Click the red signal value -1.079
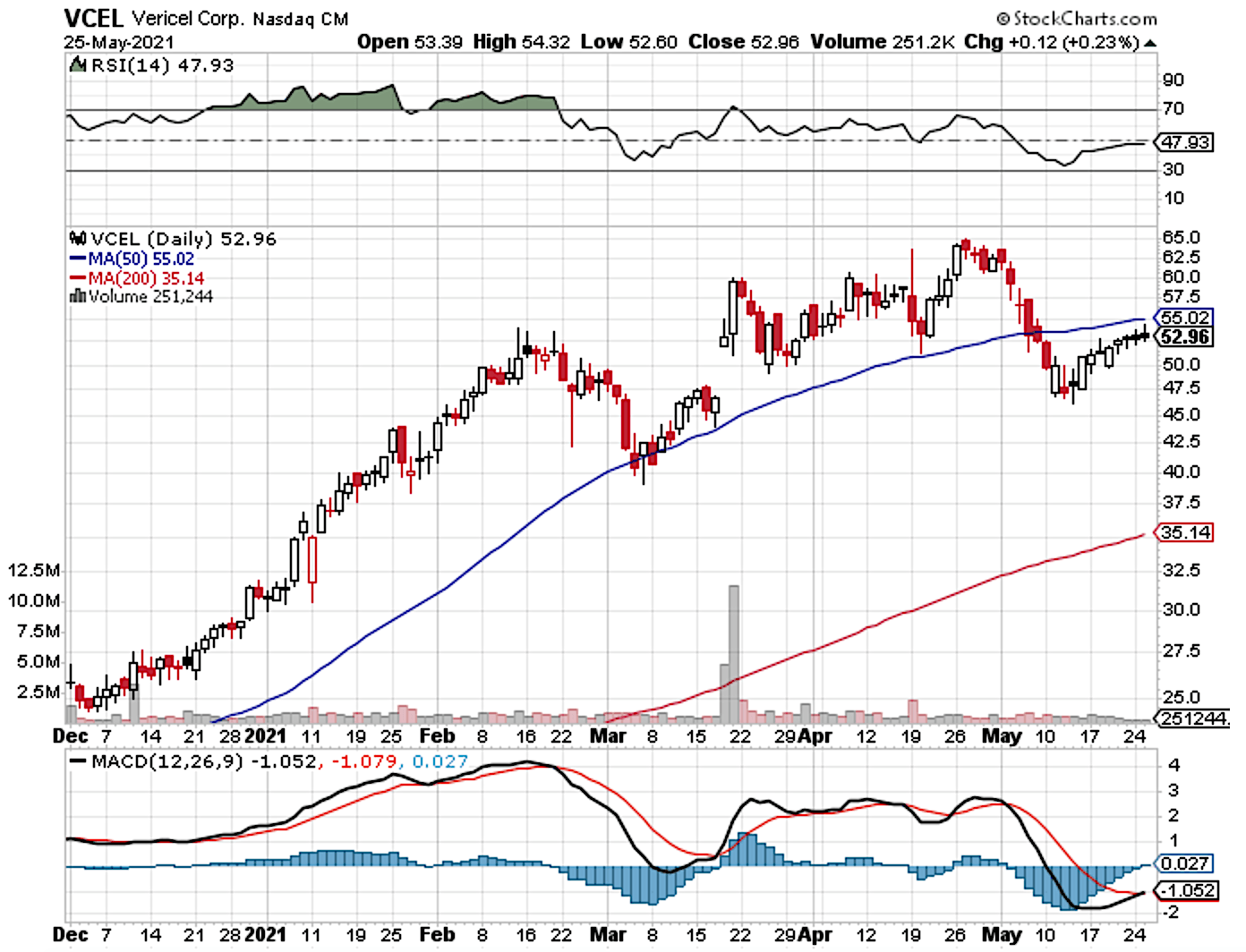1246x952 pixels. (x=363, y=761)
